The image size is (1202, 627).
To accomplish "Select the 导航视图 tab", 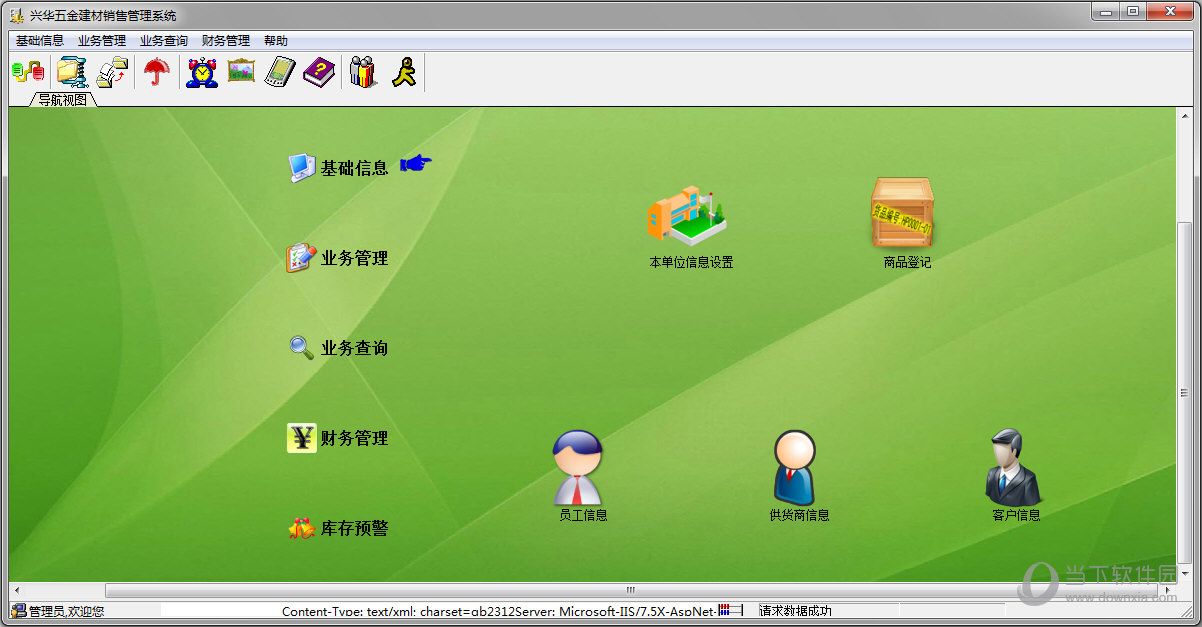I will (63, 99).
